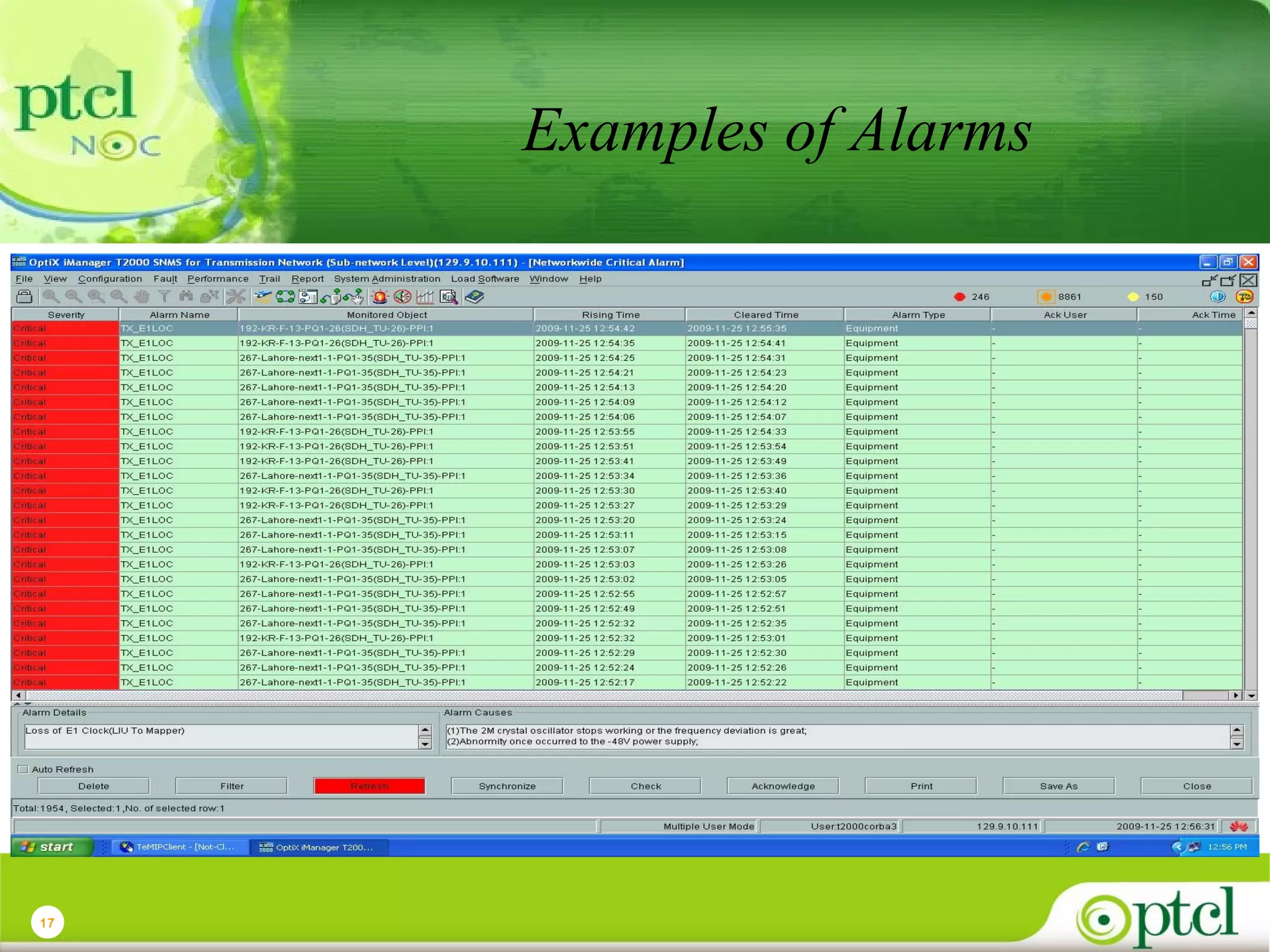Click the Filter button
This screenshot has height=952, width=1270.
pyautogui.click(x=232, y=786)
